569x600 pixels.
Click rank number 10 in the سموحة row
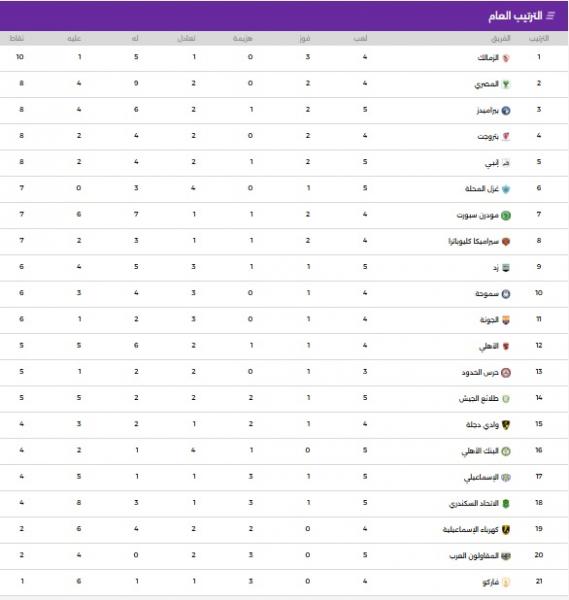coord(539,293)
